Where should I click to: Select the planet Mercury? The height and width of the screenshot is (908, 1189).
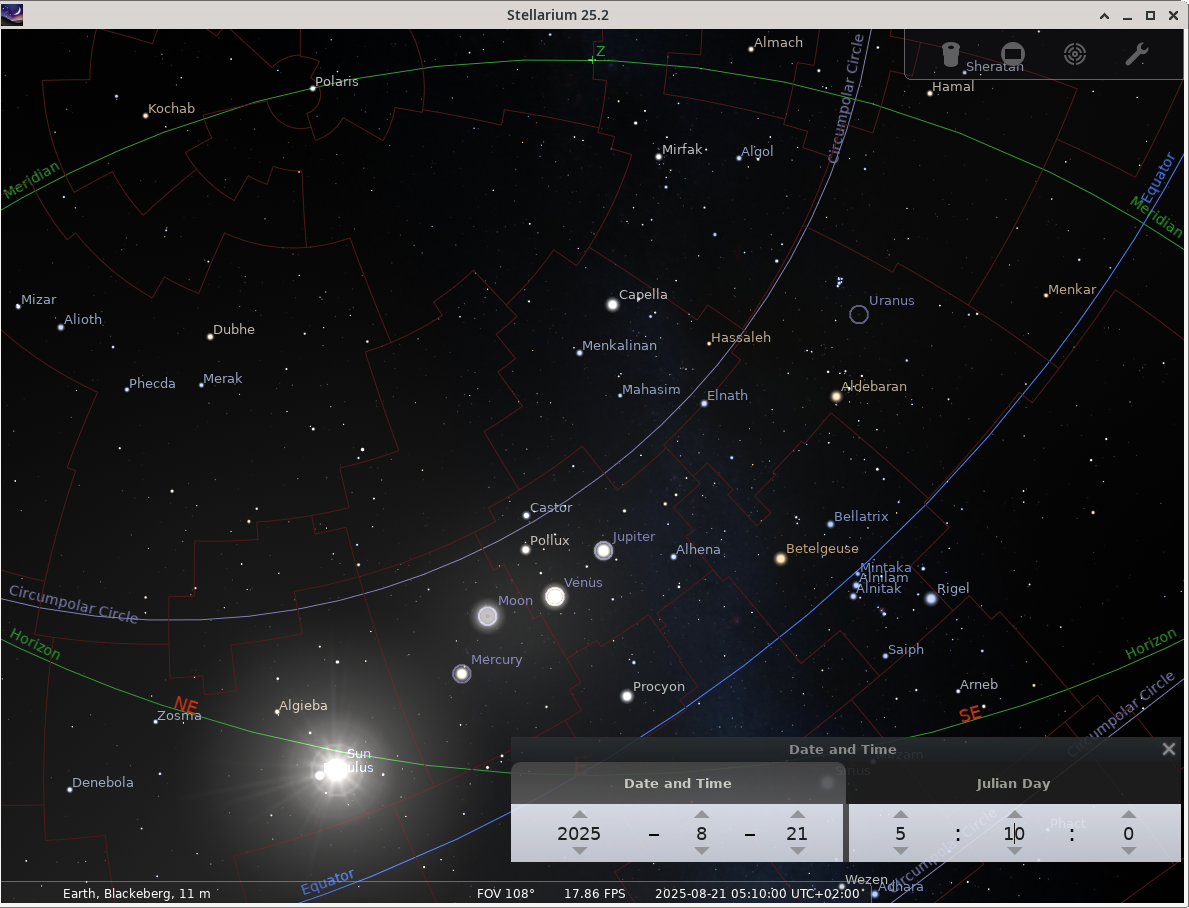click(x=462, y=674)
